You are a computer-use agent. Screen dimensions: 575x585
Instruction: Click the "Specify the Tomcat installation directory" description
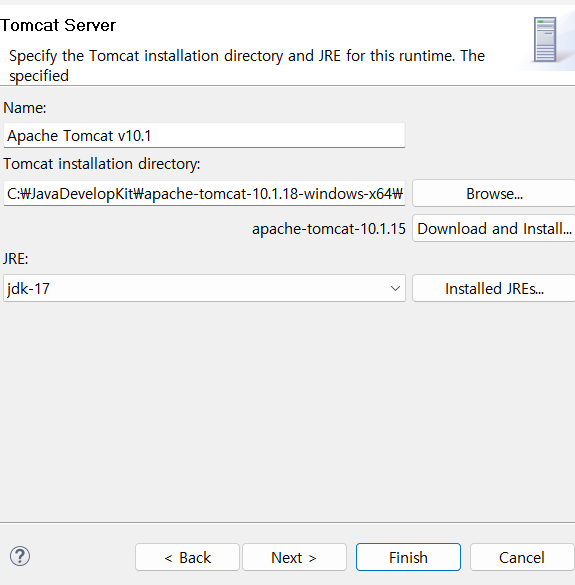pos(247,65)
